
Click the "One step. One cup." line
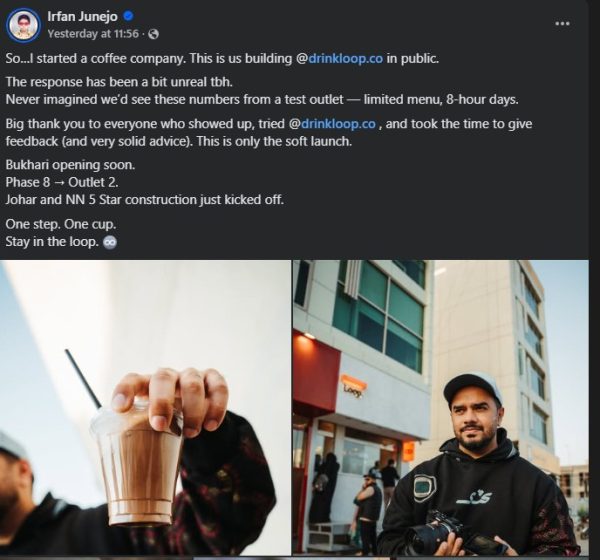[x=60, y=224]
